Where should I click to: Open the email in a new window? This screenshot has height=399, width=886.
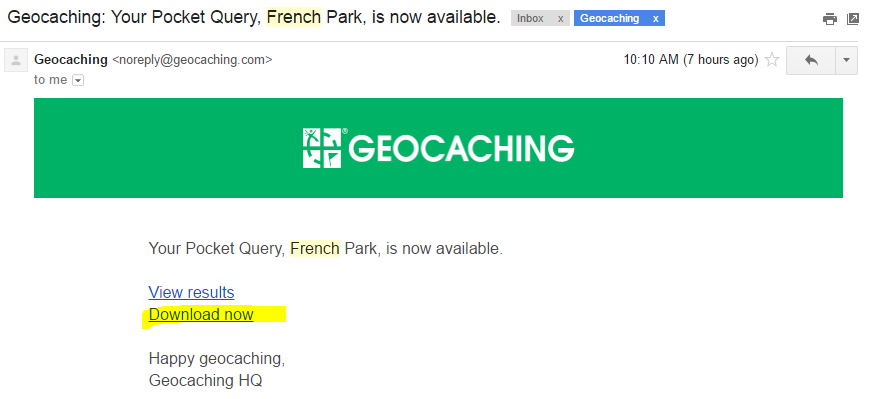(853, 19)
